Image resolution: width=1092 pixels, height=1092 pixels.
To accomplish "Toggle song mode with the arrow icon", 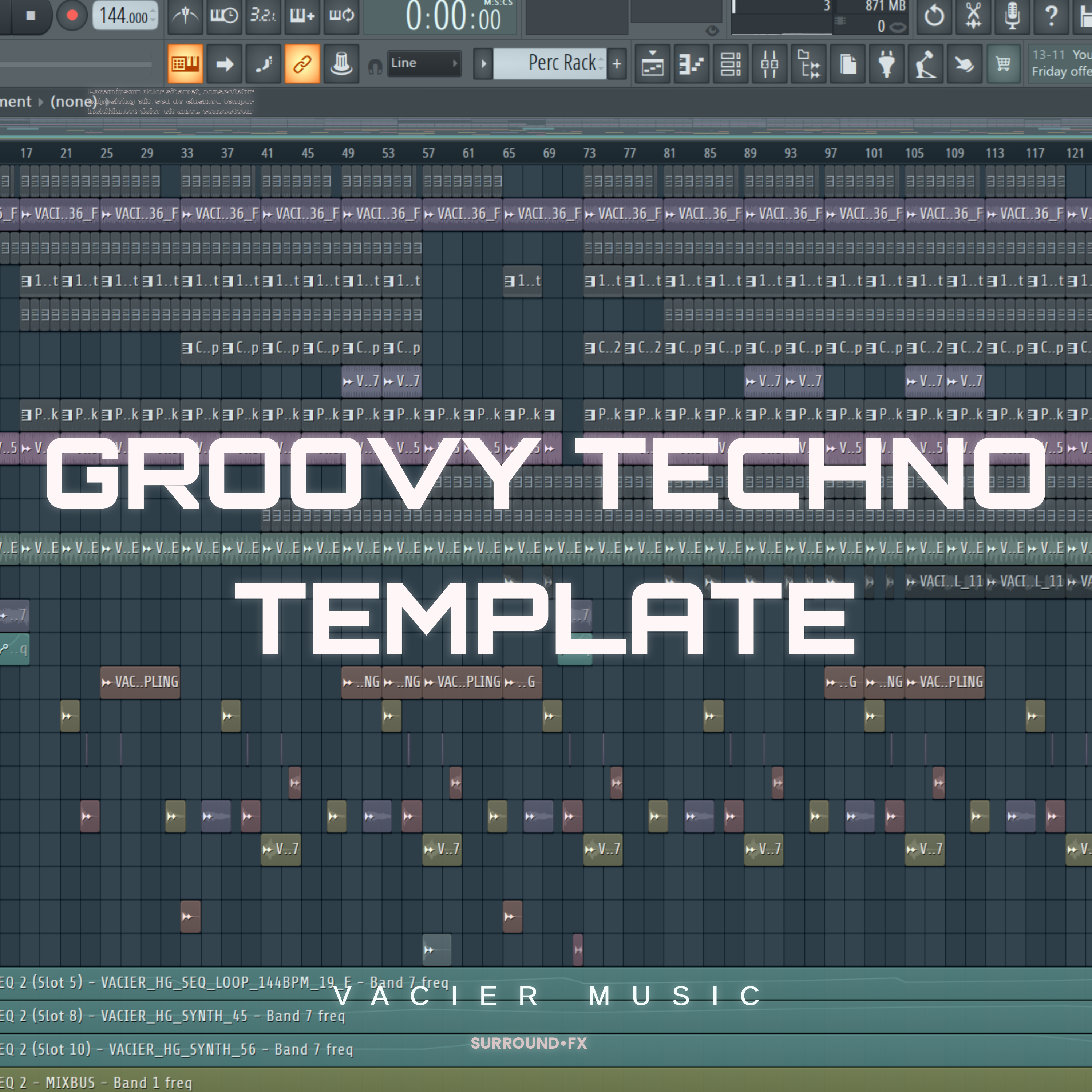I will click(x=224, y=63).
